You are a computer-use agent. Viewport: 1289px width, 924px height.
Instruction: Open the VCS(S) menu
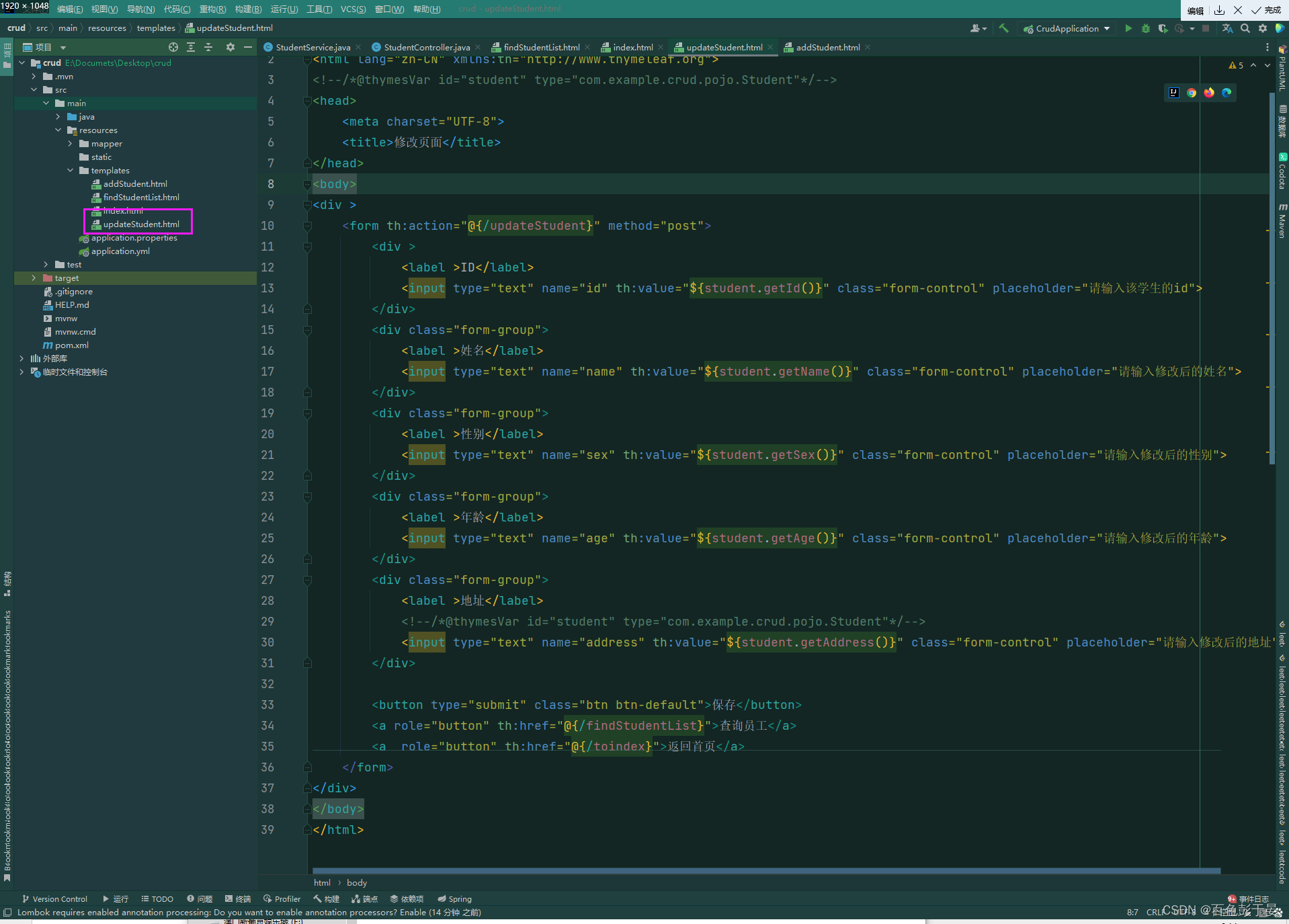(353, 9)
